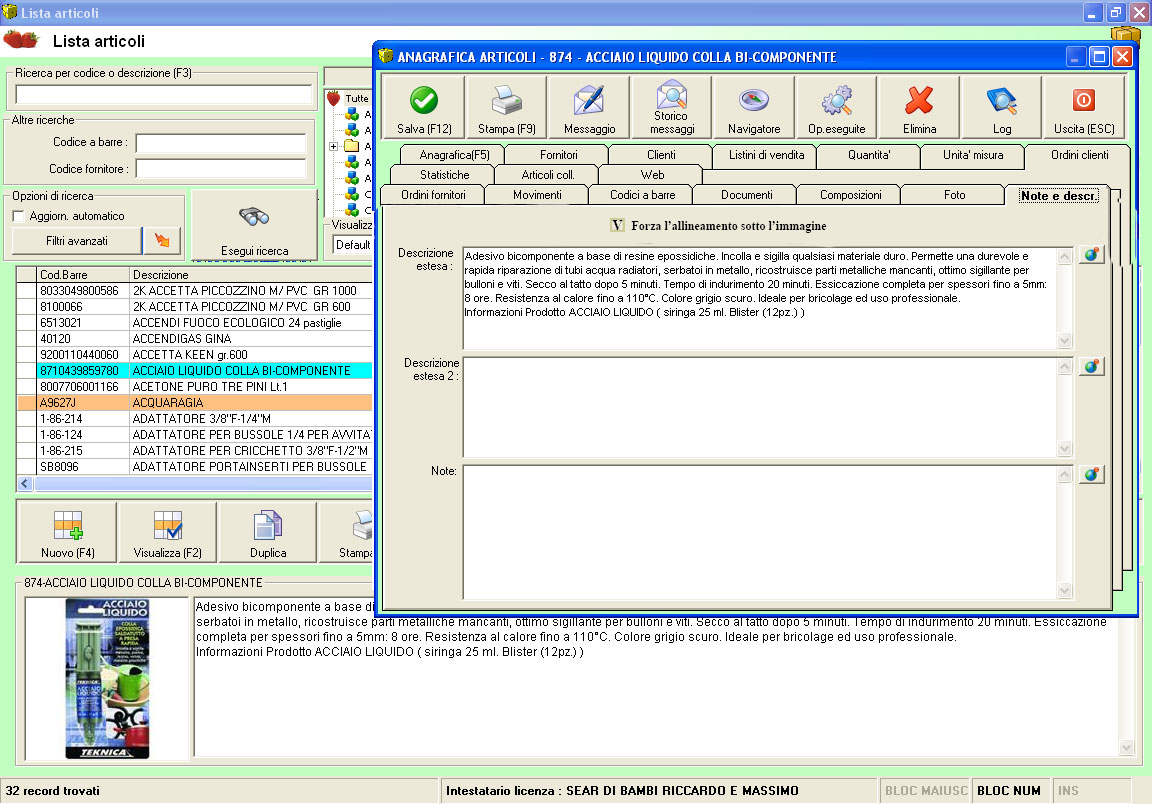Viewport: 1152px width, 804px height.
Task: Click the Esegui ricerca binoculars button
Action: (x=254, y=226)
